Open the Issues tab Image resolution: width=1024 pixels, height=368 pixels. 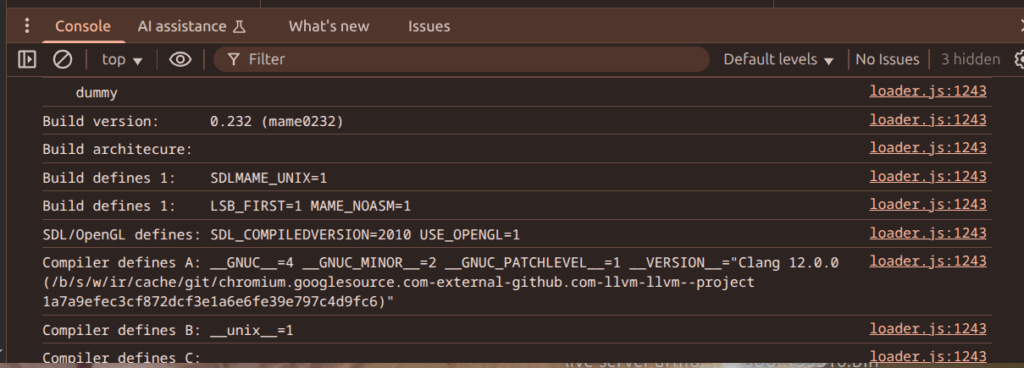coord(429,26)
